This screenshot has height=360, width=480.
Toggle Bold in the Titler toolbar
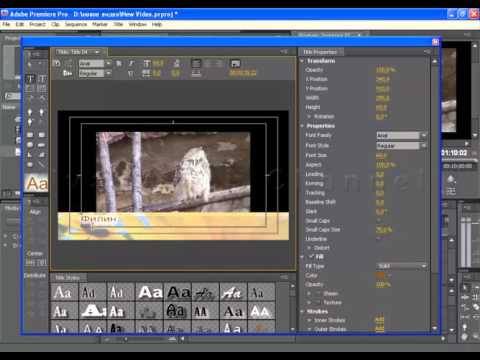pyautogui.click(x=119, y=63)
